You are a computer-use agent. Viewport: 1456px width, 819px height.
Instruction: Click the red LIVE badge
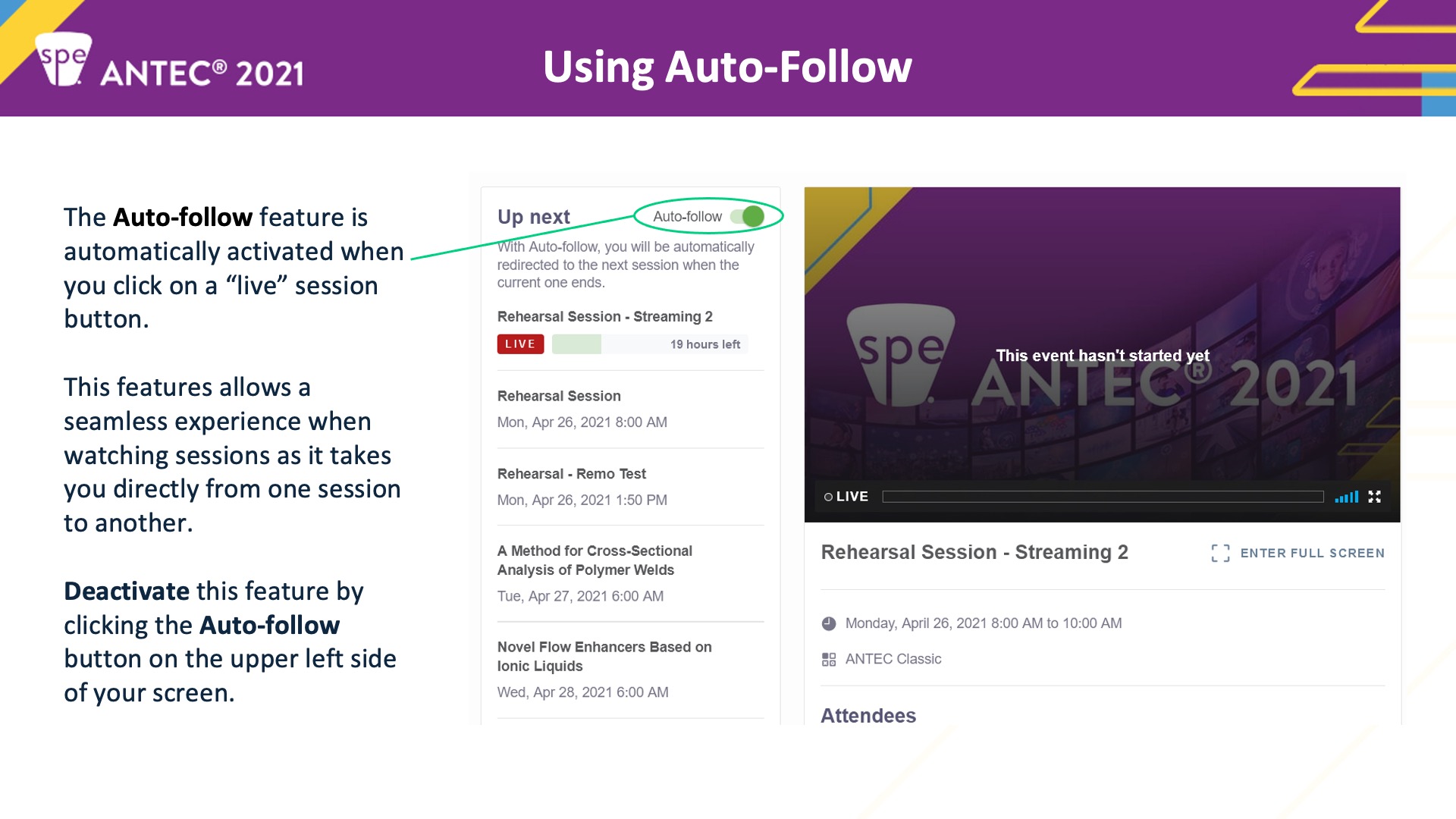point(520,344)
